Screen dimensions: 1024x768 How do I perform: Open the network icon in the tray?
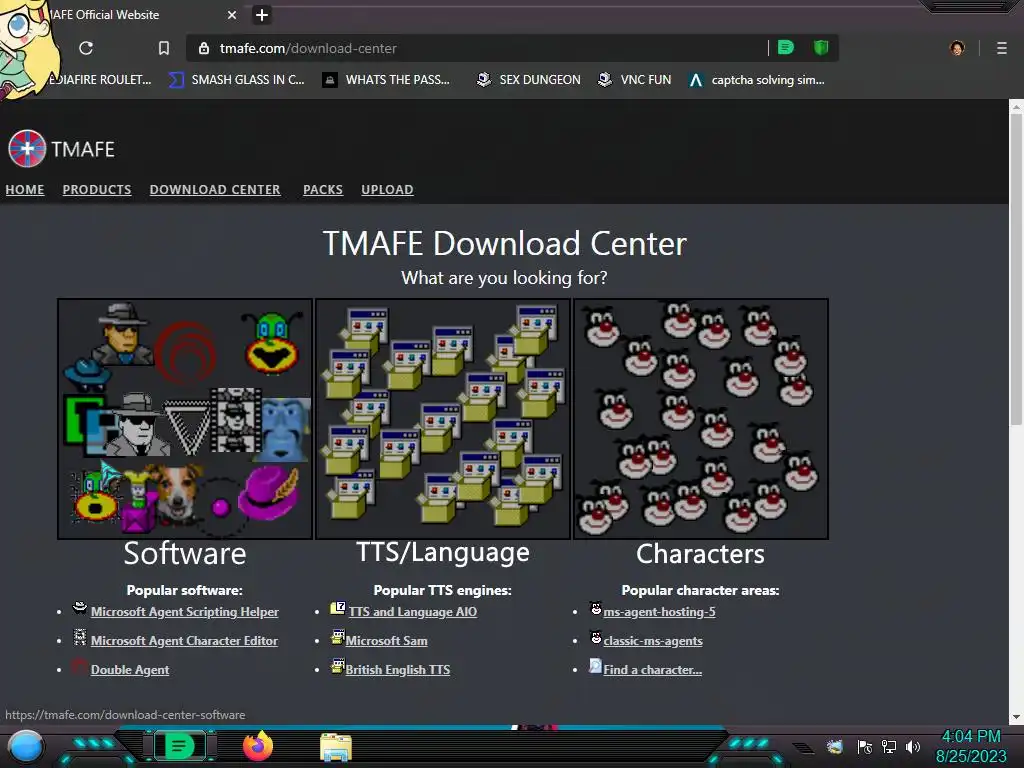(889, 747)
